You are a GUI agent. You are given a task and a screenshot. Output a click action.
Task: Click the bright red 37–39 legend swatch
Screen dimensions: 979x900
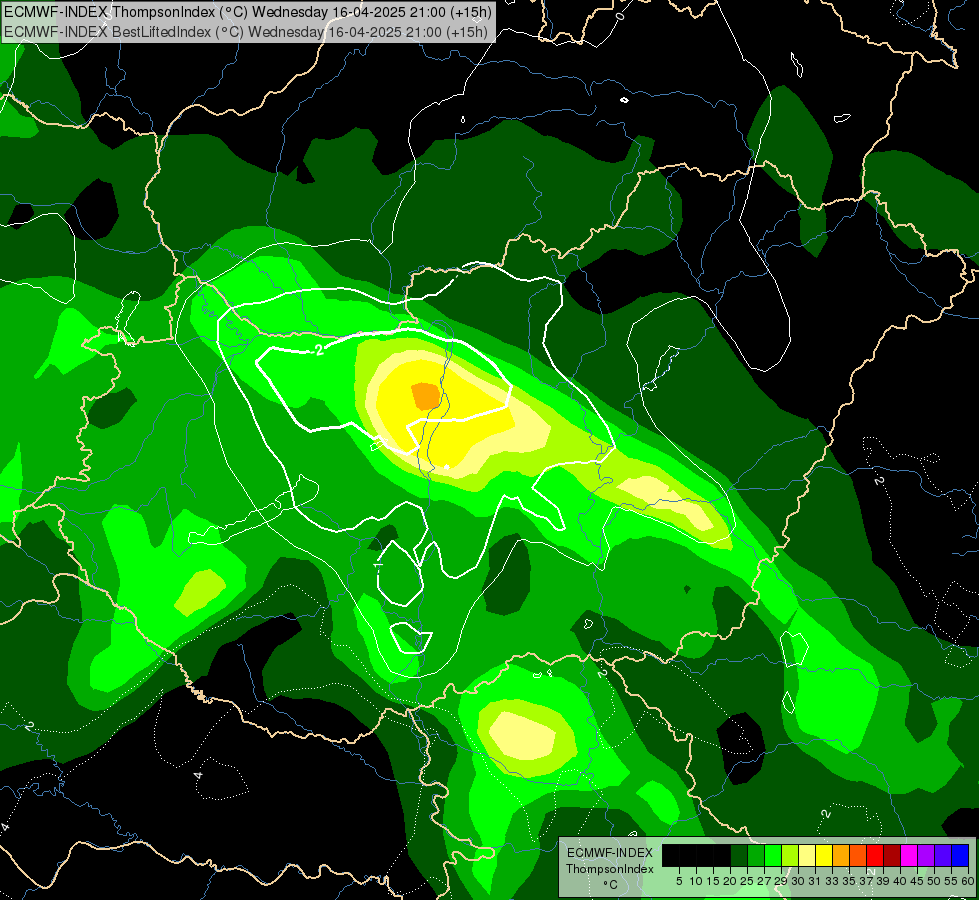(875, 855)
